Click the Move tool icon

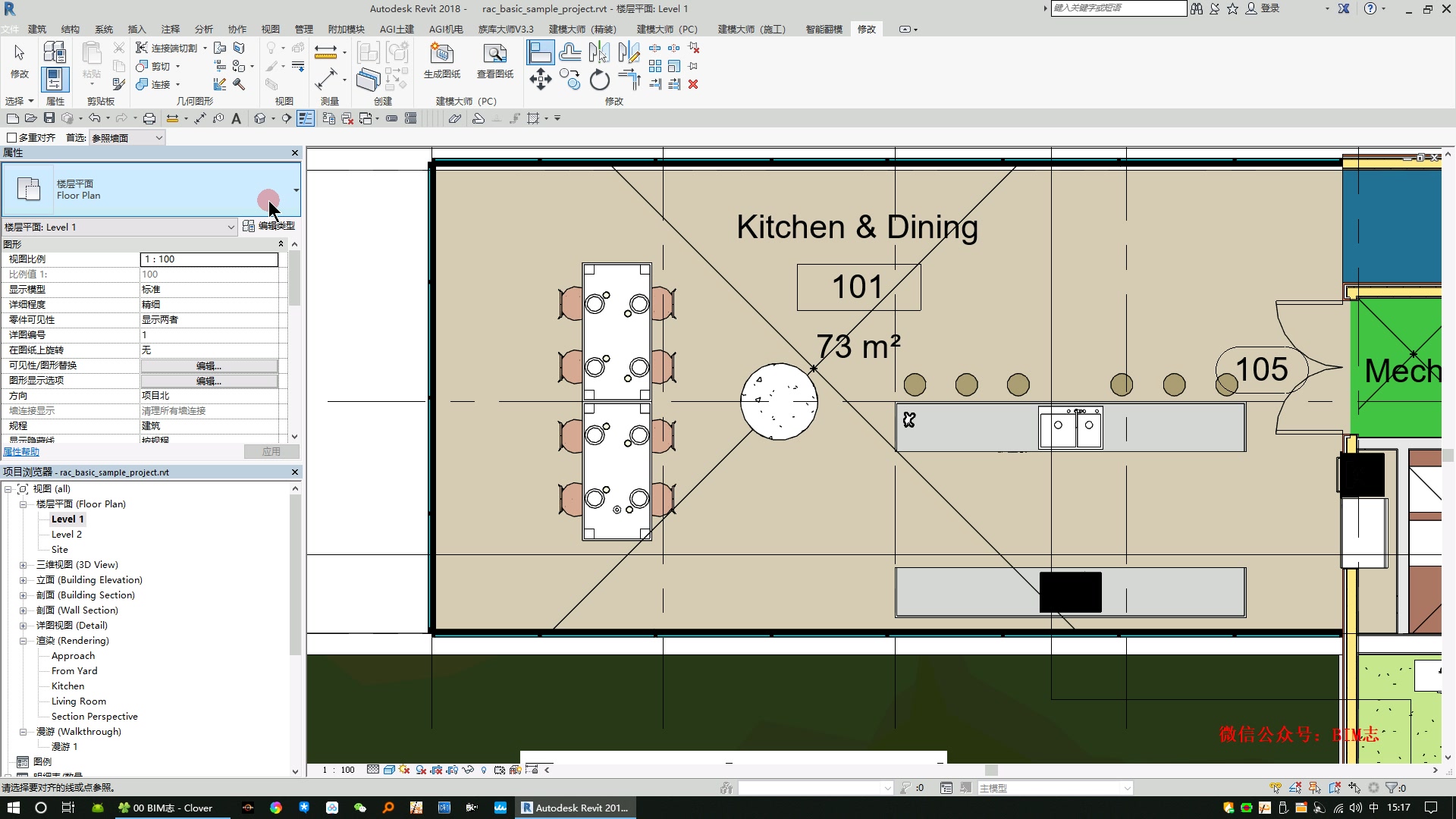click(x=540, y=80)
